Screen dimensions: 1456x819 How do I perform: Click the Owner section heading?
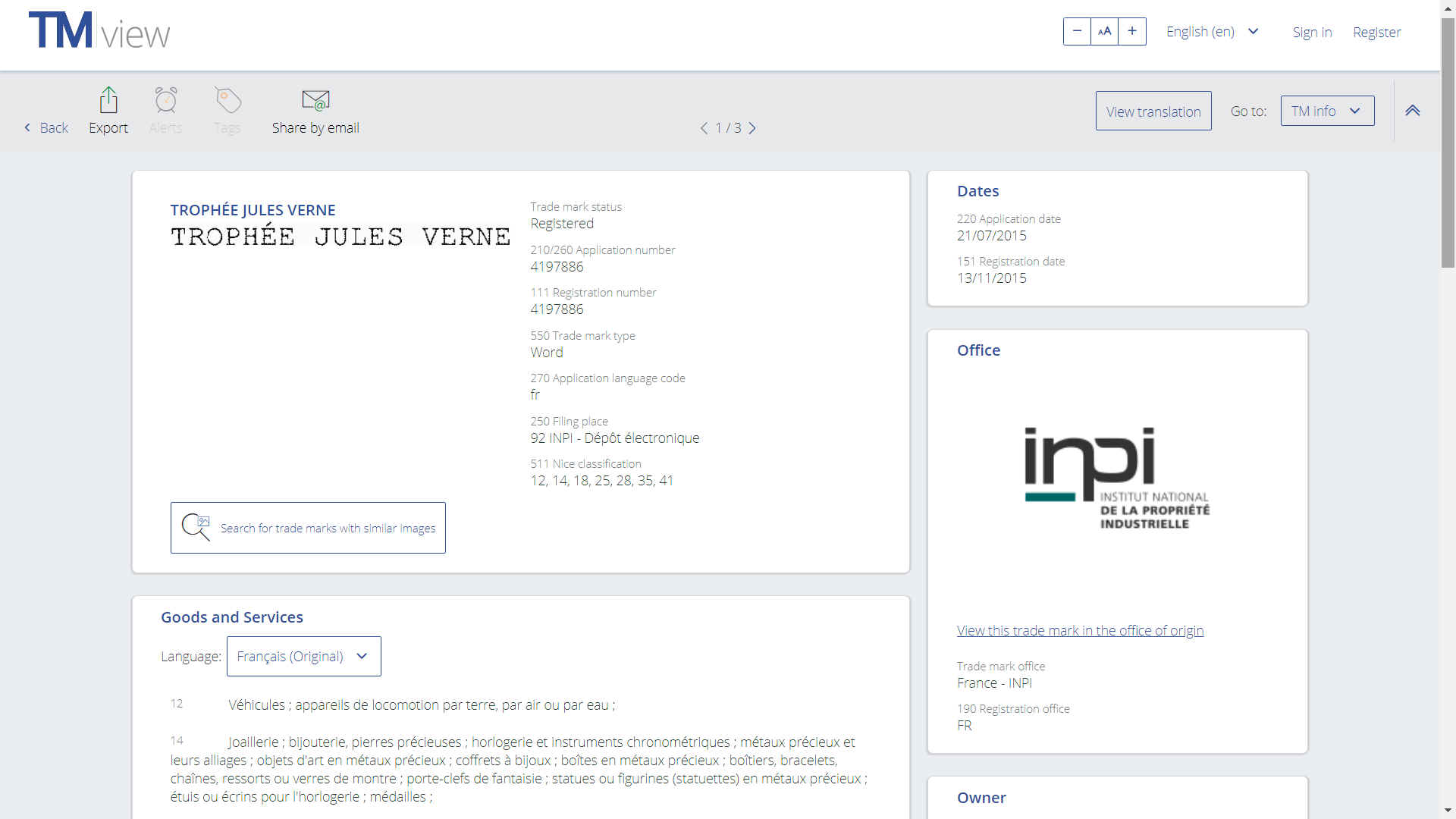click(x=981, y=798)
